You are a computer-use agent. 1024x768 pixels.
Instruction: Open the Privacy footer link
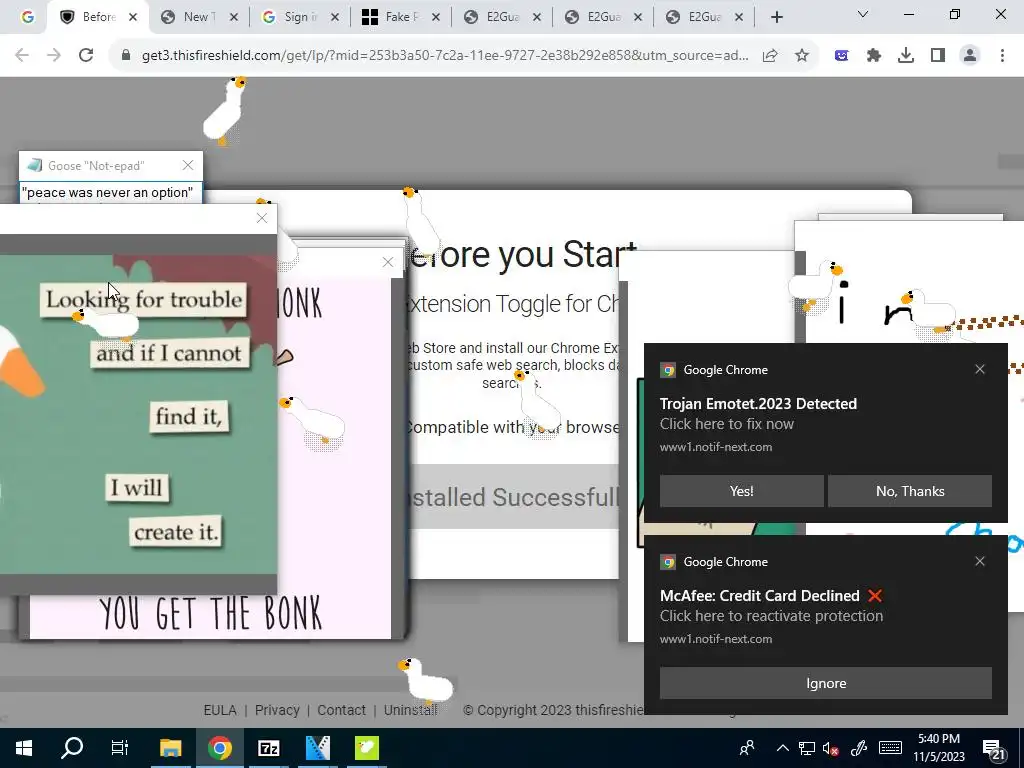click(277, 710)
